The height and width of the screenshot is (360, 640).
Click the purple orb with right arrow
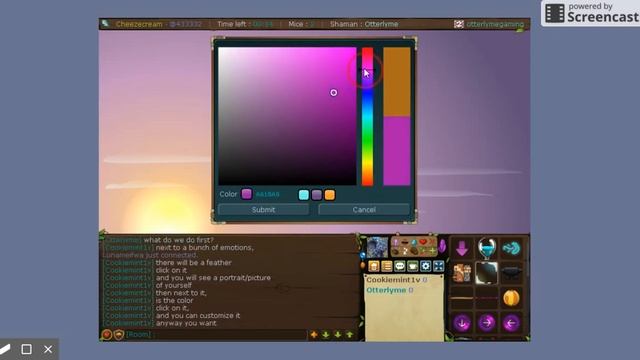487,323
